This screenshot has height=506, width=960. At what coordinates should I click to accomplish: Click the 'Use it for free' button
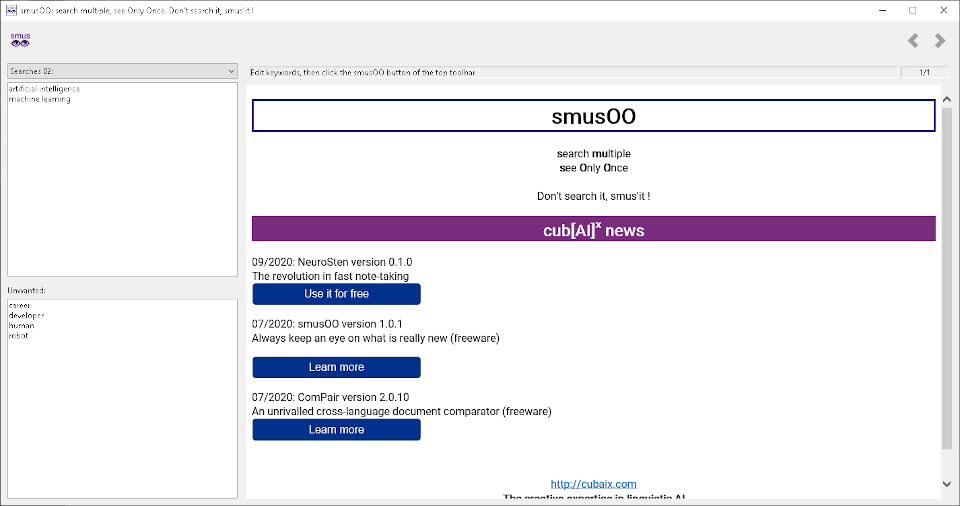point(336,294)
